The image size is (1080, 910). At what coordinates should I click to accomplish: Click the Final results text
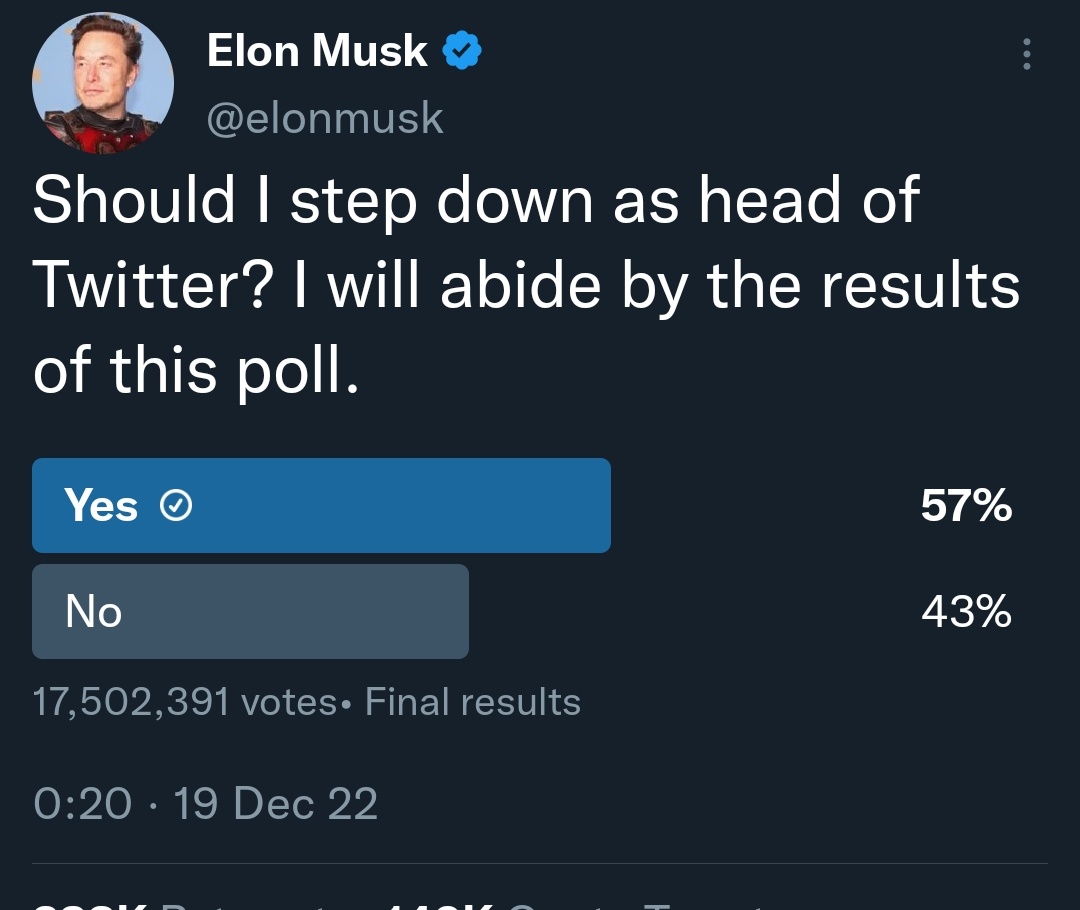click(x=472, y=702)
